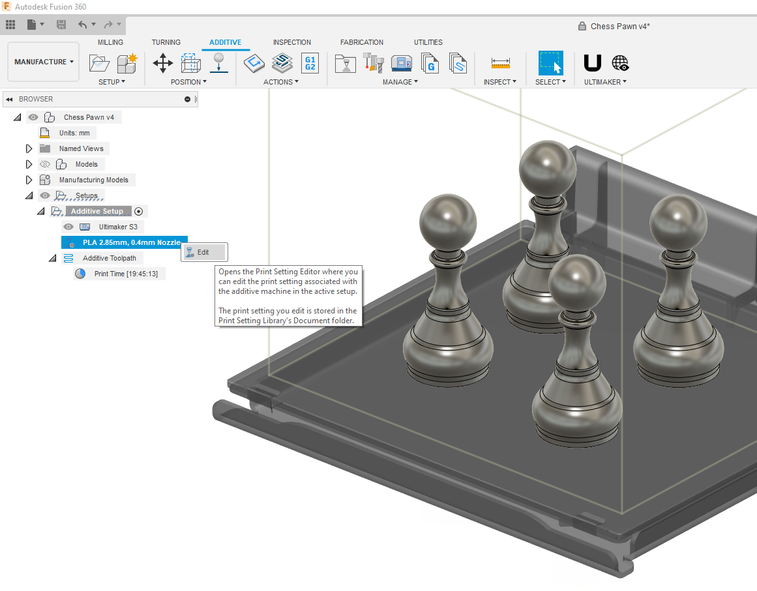Select Print Time [19:45:13] item
This screenshot has height=591, width=757.
[126, 274]
